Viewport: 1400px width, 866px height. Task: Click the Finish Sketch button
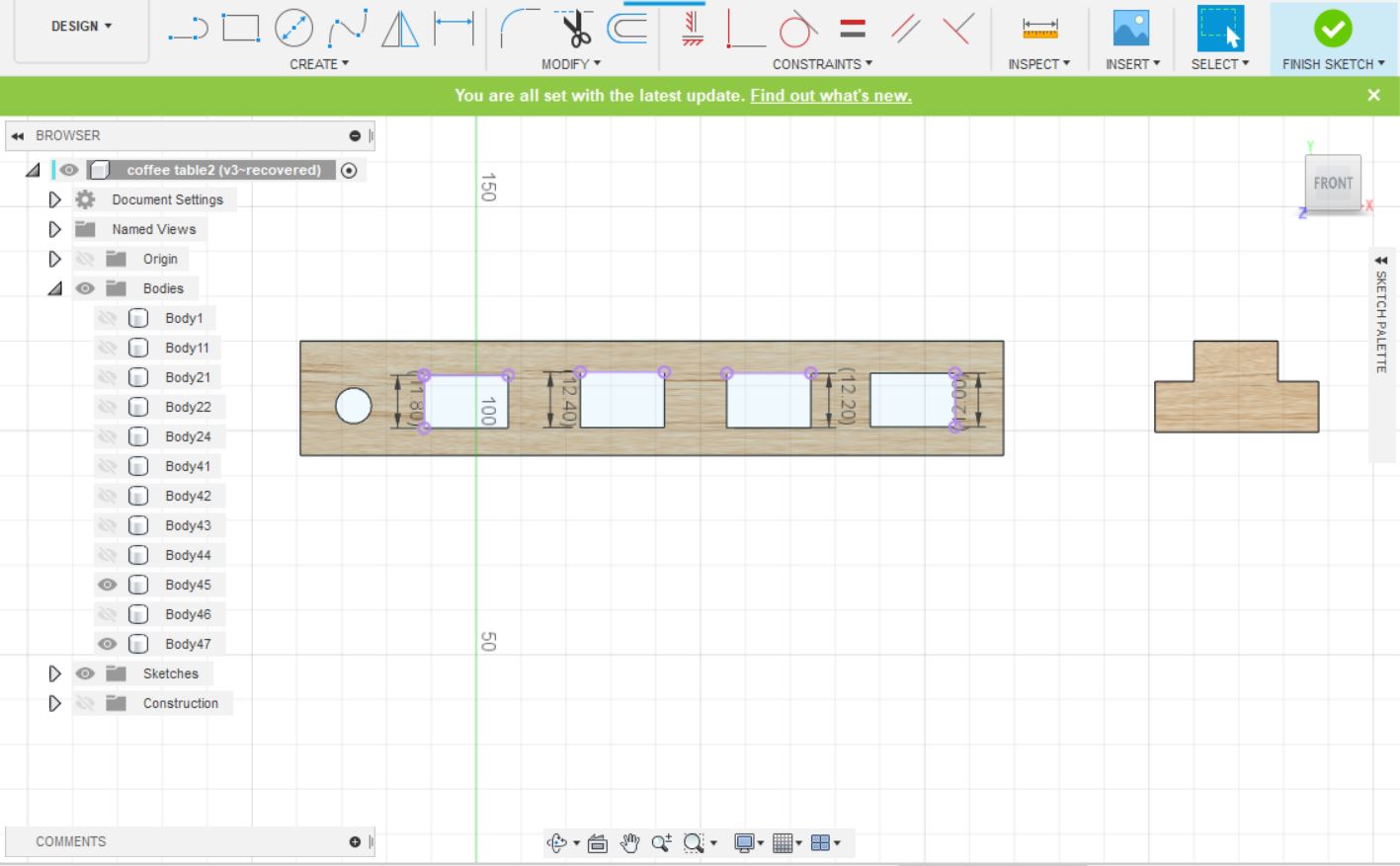pyautogui.click(x=1333, y=30)
